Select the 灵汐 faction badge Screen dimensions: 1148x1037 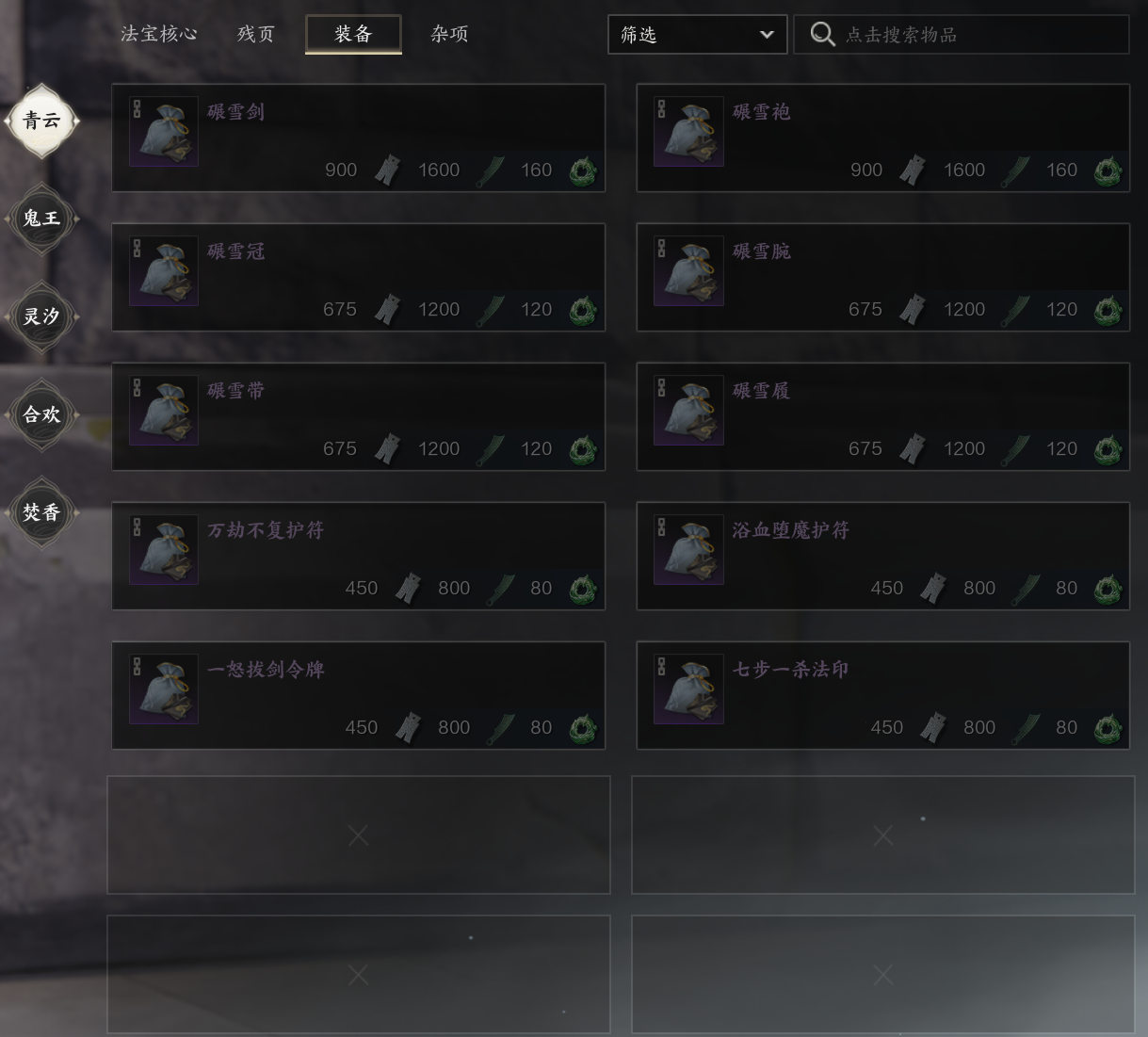click(x=41, y=316)
